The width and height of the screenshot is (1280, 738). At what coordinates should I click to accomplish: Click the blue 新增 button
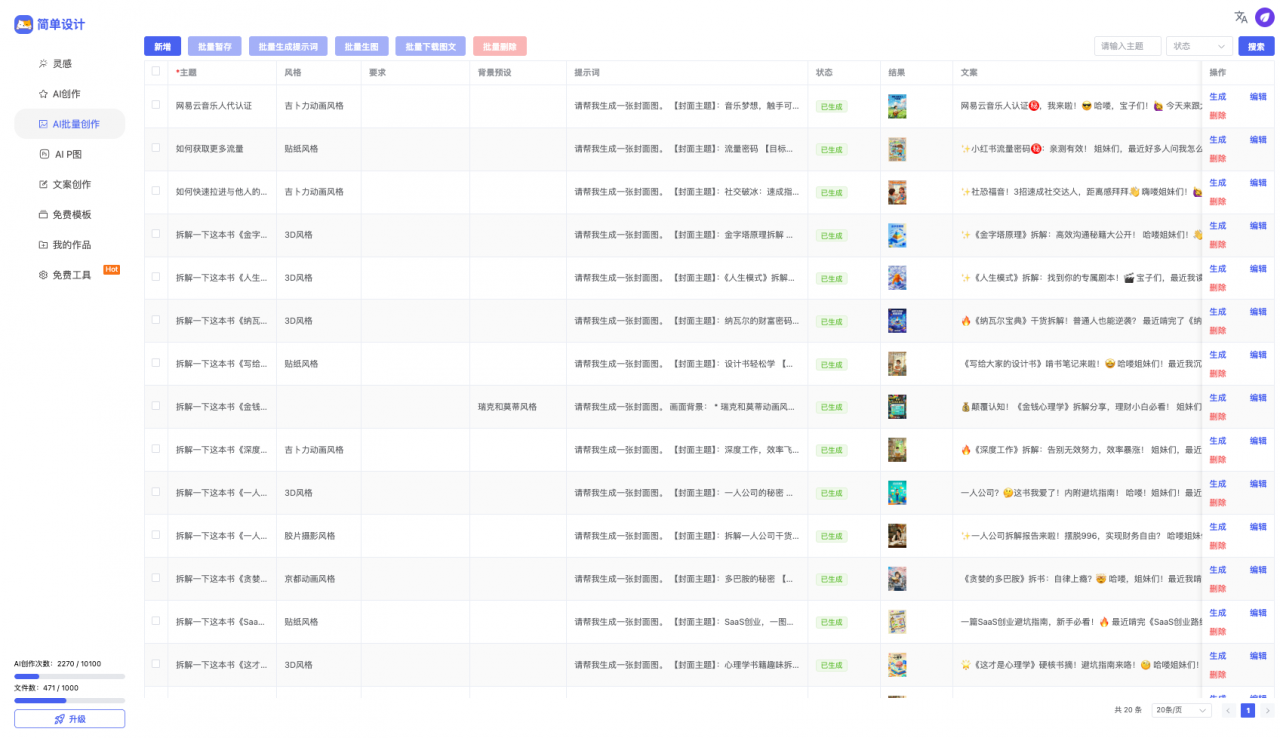coord(162,46)
